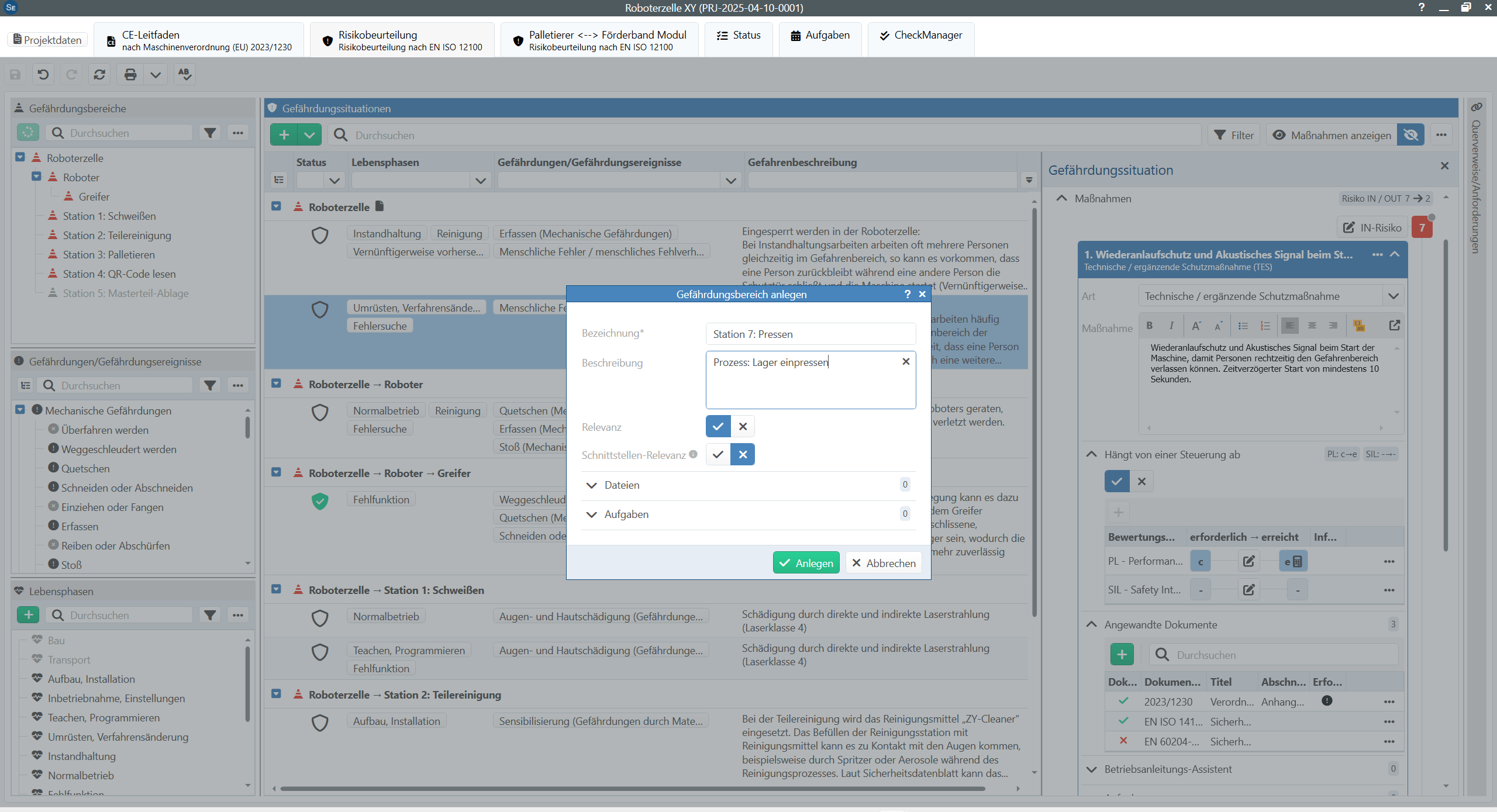Click edit icon in PL Performance row
Viewport: 1497px width, 812px height.
(1248, 561)
